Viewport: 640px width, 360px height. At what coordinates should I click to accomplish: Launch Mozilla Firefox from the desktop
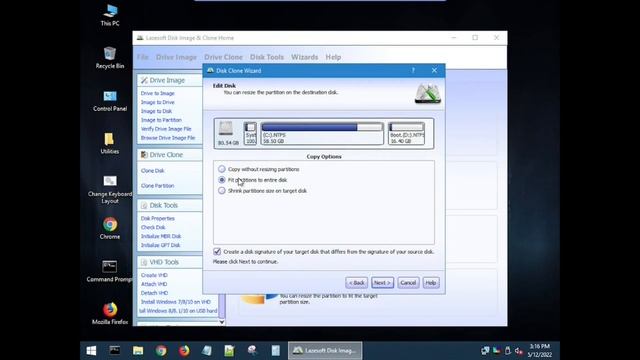pyautogui.click(x=110, y=313)
